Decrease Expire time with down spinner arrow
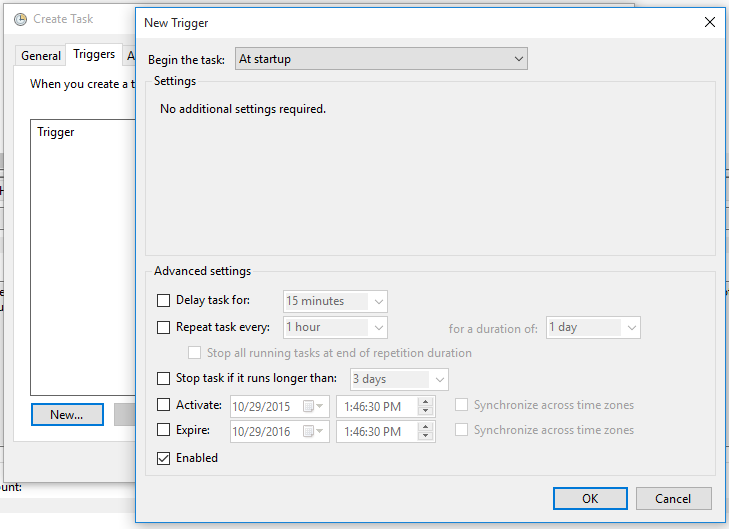 coord(425,436)
